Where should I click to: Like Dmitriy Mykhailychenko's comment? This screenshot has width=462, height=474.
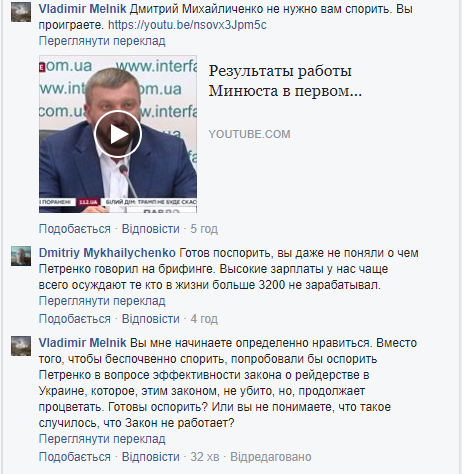[75, 319]
